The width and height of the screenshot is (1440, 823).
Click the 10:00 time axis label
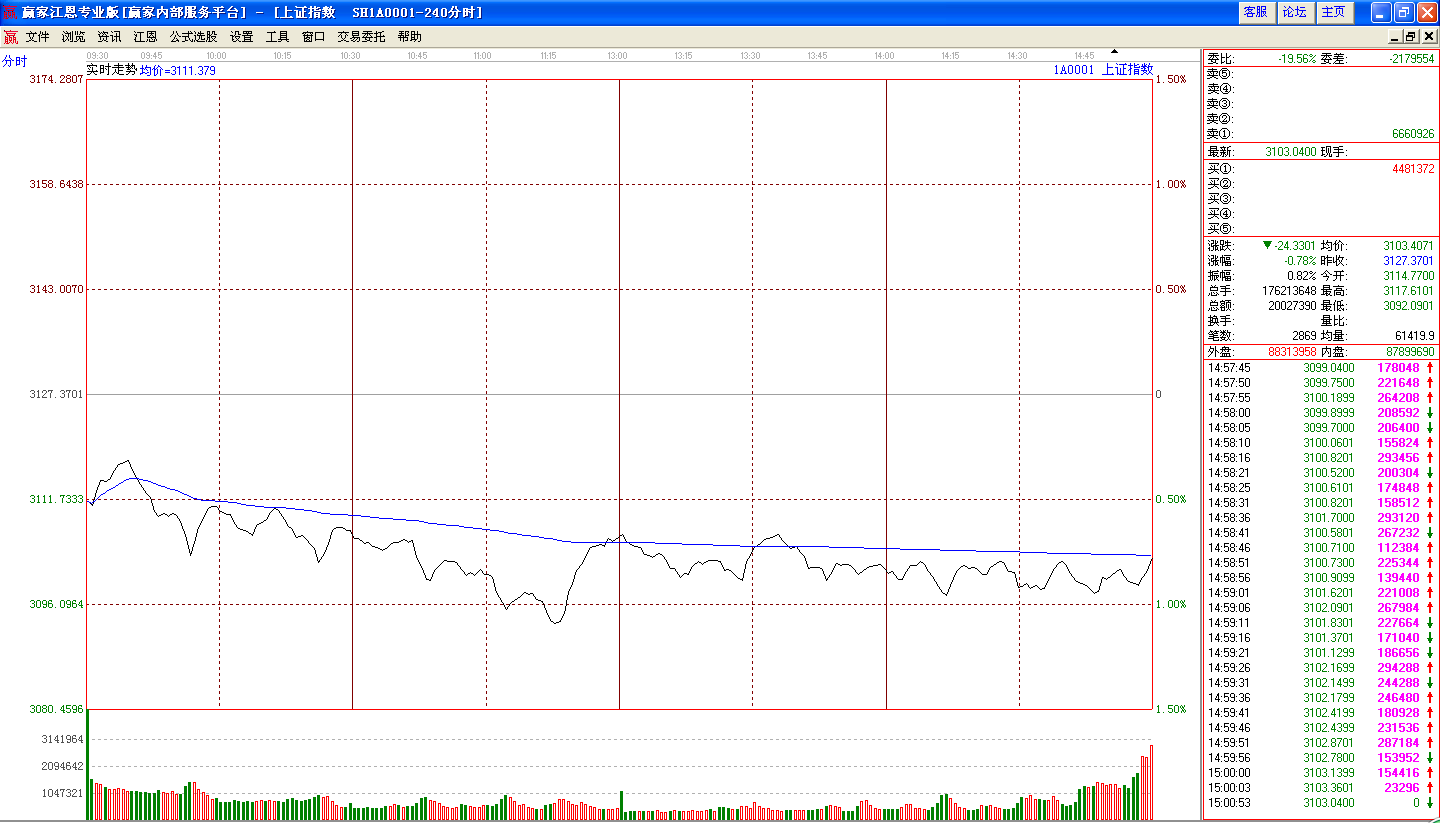click(216, 56)
